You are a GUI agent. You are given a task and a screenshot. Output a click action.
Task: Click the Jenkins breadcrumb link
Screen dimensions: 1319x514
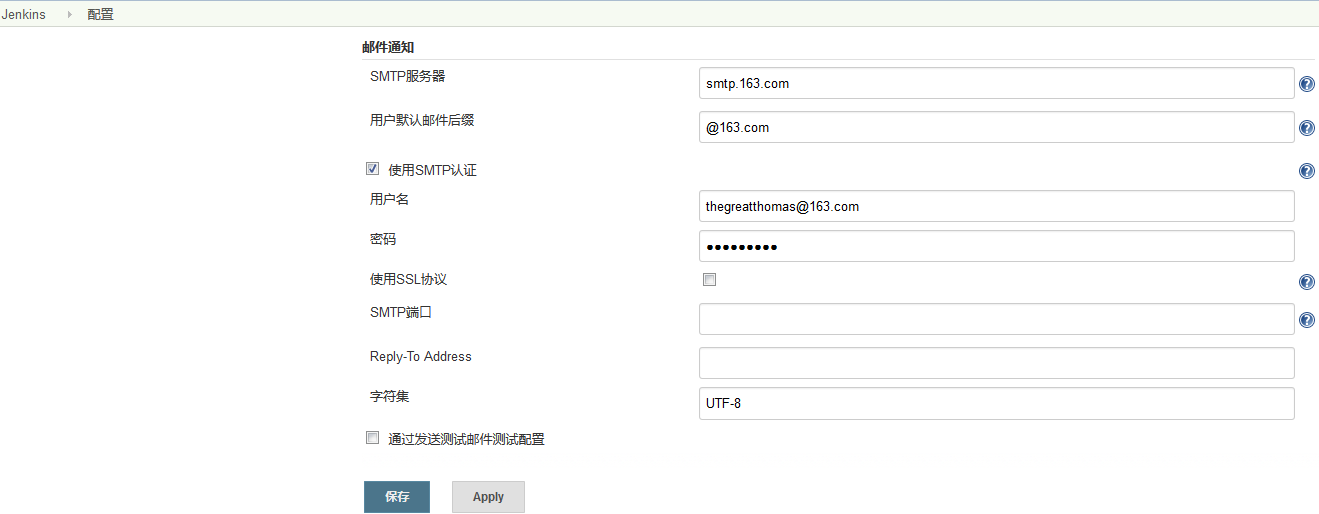(x=24, y=15)
